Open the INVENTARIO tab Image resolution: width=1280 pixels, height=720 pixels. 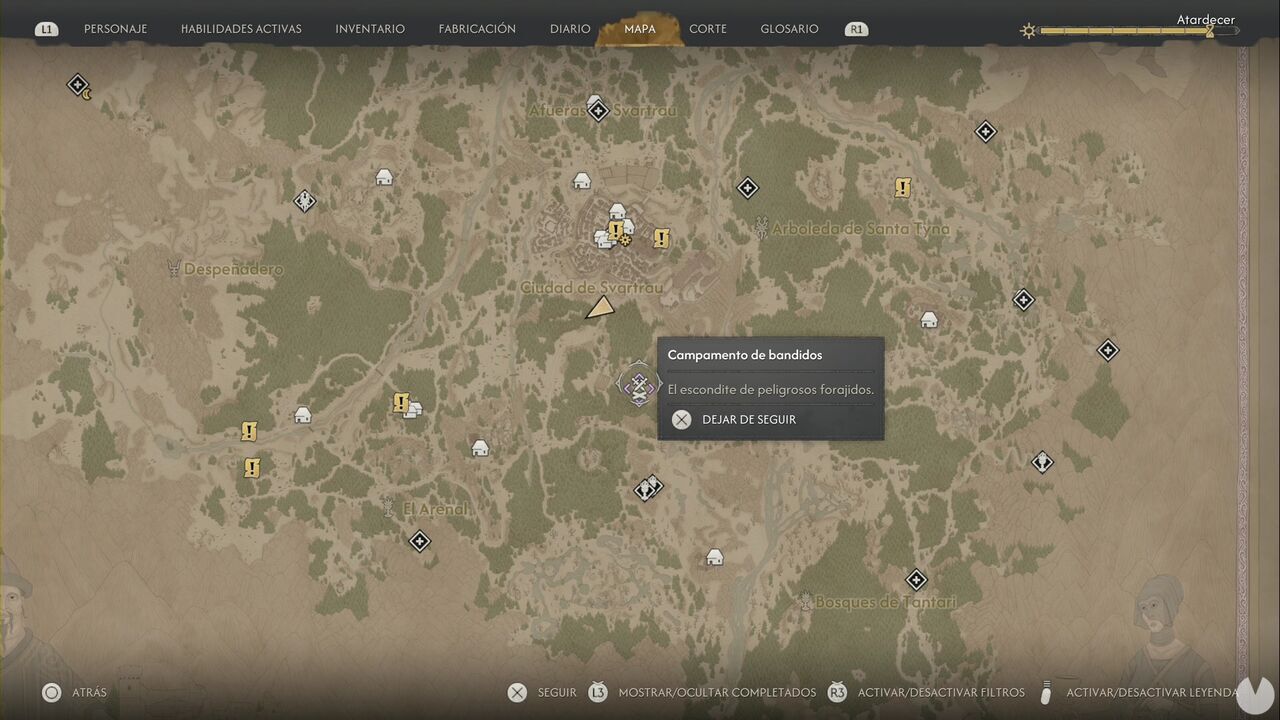[370, 29]
